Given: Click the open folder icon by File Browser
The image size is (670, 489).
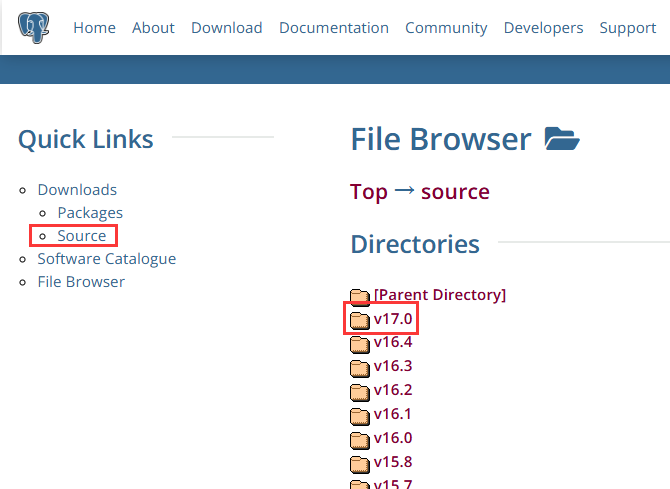Looking at the screenshot, I should 562,139.
